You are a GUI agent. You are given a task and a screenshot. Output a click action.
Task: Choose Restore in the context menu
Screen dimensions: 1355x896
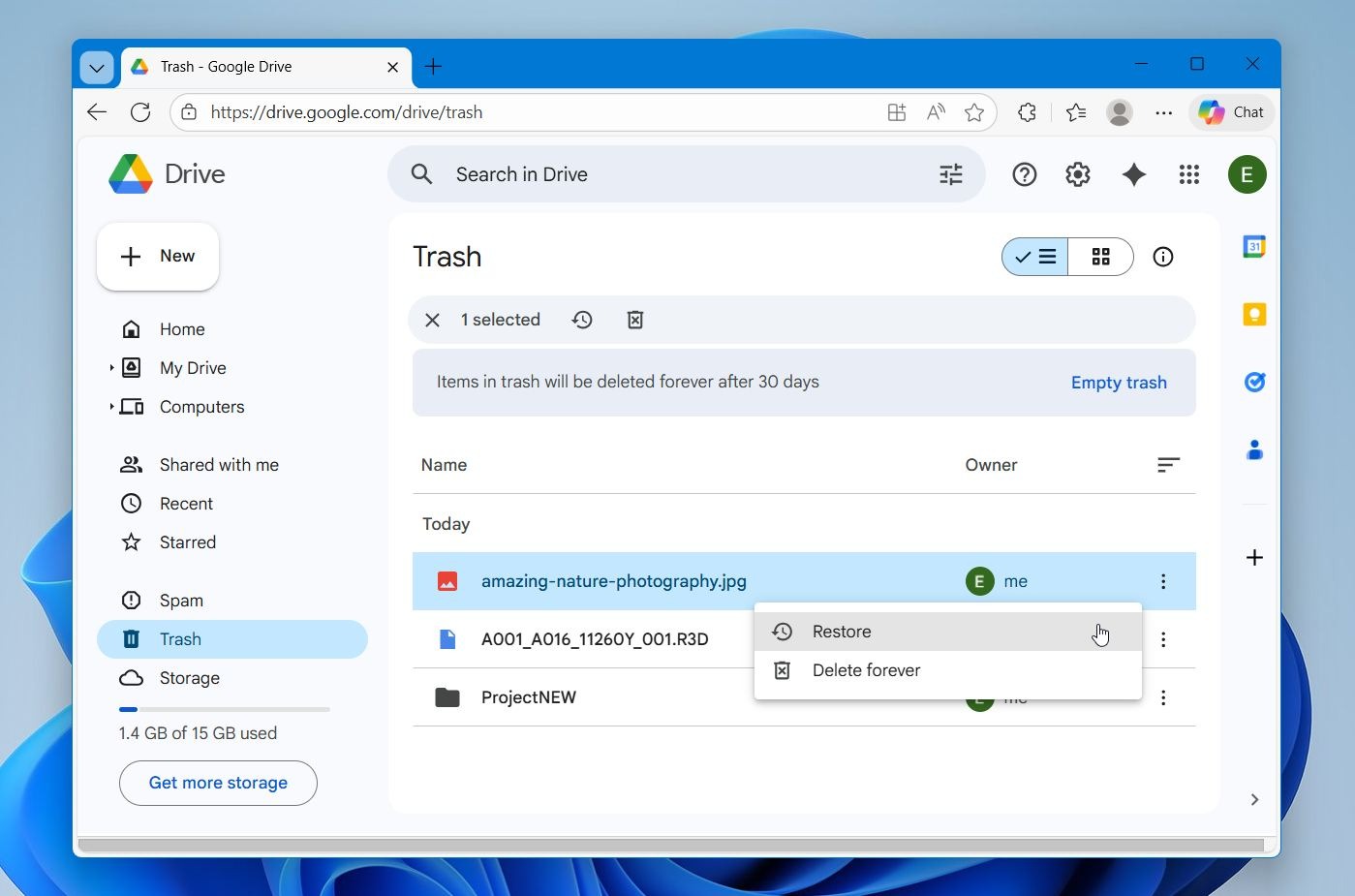(x=842, y=632)
